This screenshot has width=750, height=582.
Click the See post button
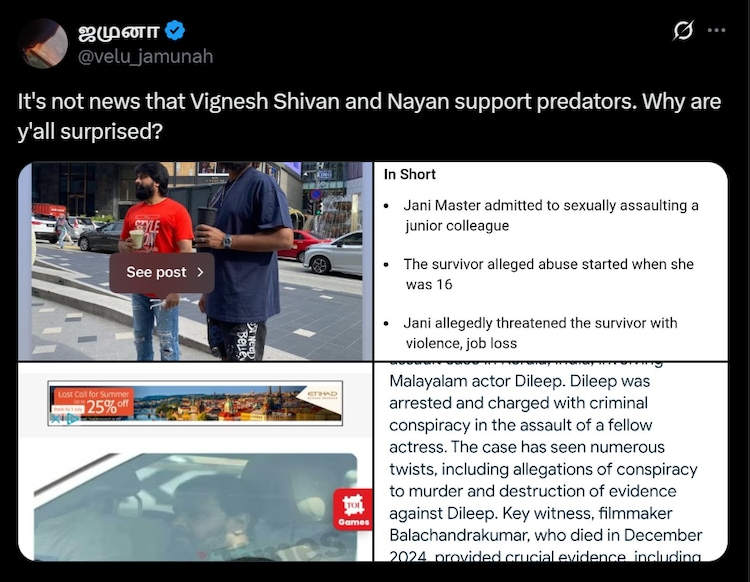click(x=162, y=273)
